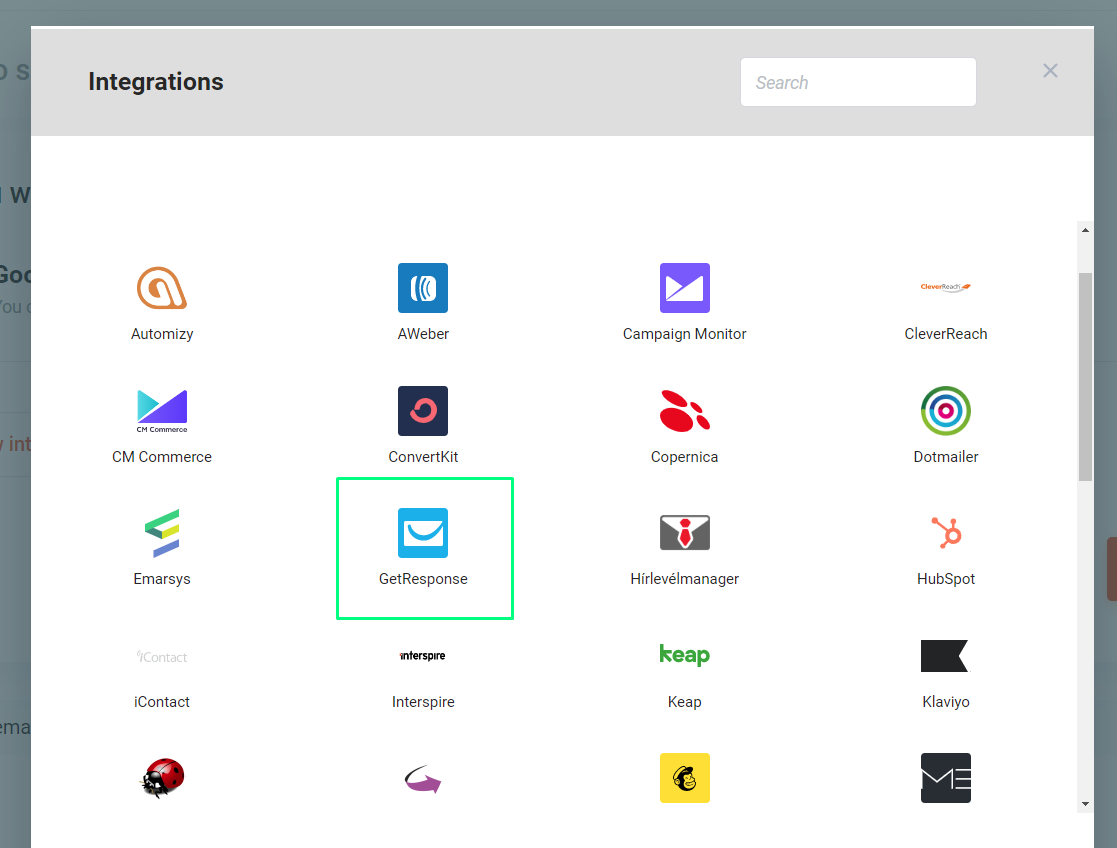Click the integrations list scrollbar thumb
Screen dimensions: 1117x848
pos(1085,377)
